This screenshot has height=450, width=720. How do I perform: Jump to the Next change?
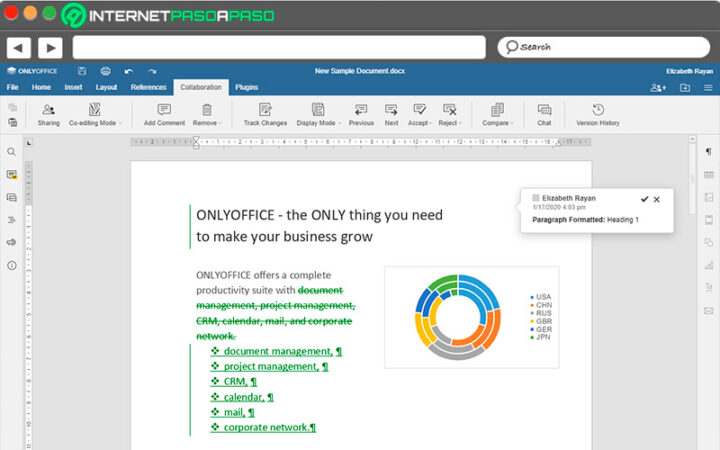[x=391, y=110]
